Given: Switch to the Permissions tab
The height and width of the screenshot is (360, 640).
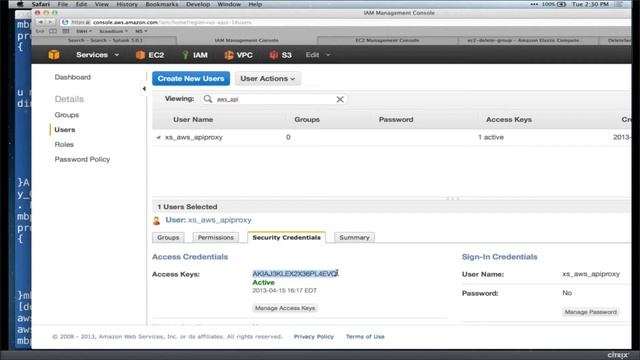Looking at the screenshot, I should [216, 238].
